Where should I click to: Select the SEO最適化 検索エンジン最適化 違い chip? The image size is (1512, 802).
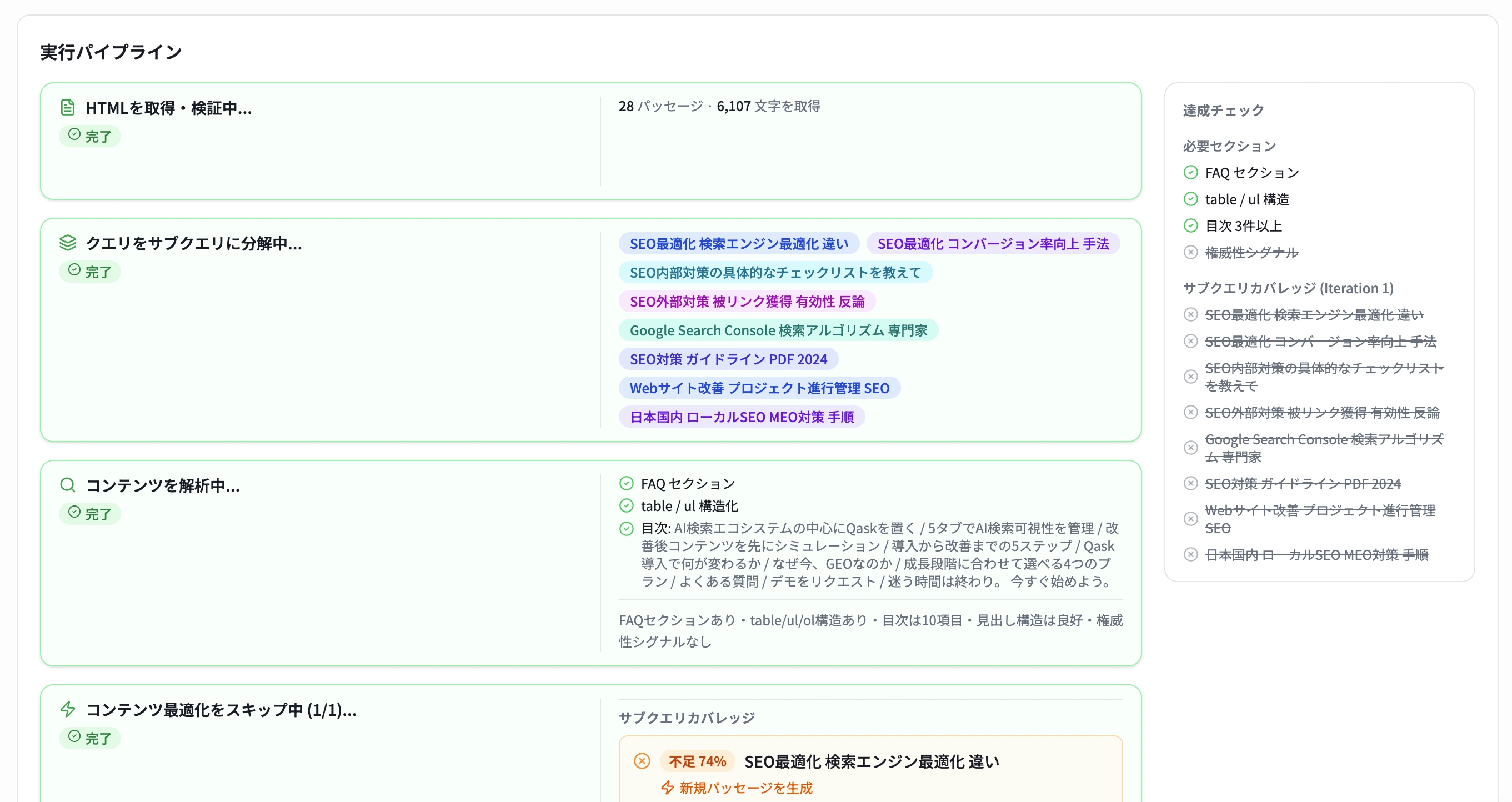pyautogui.click(x=738, y=243)
